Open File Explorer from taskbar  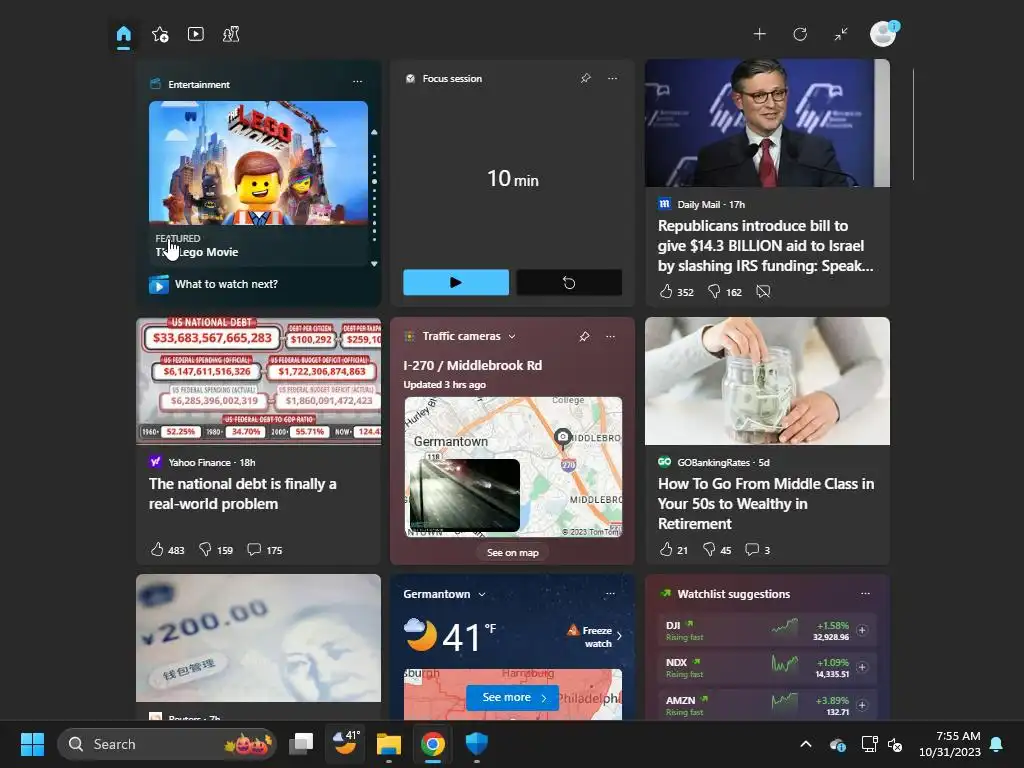pyautogui.click(x=389, y=744)
